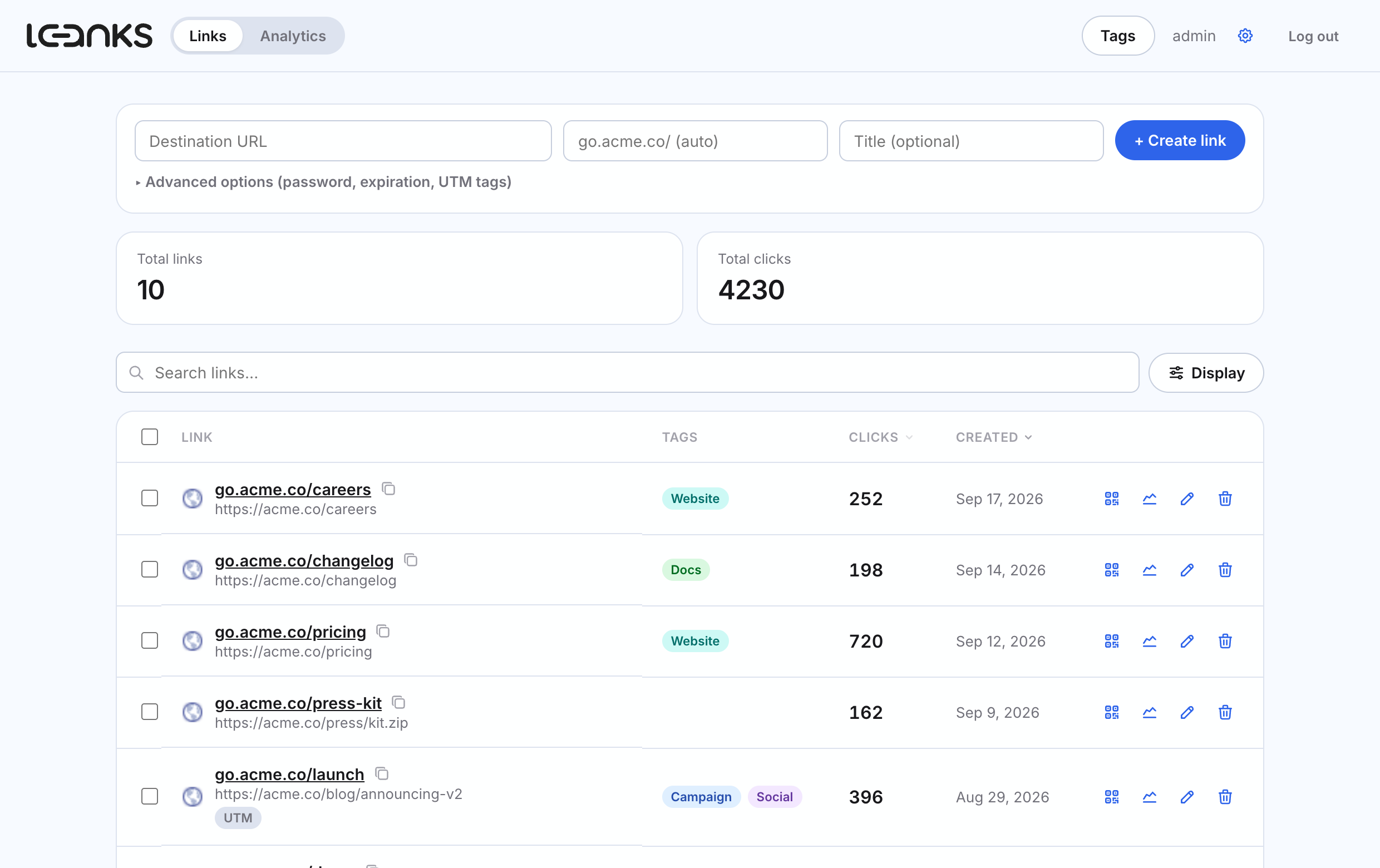Click the Campaign tag on launch row

click(x=701, y=797)
